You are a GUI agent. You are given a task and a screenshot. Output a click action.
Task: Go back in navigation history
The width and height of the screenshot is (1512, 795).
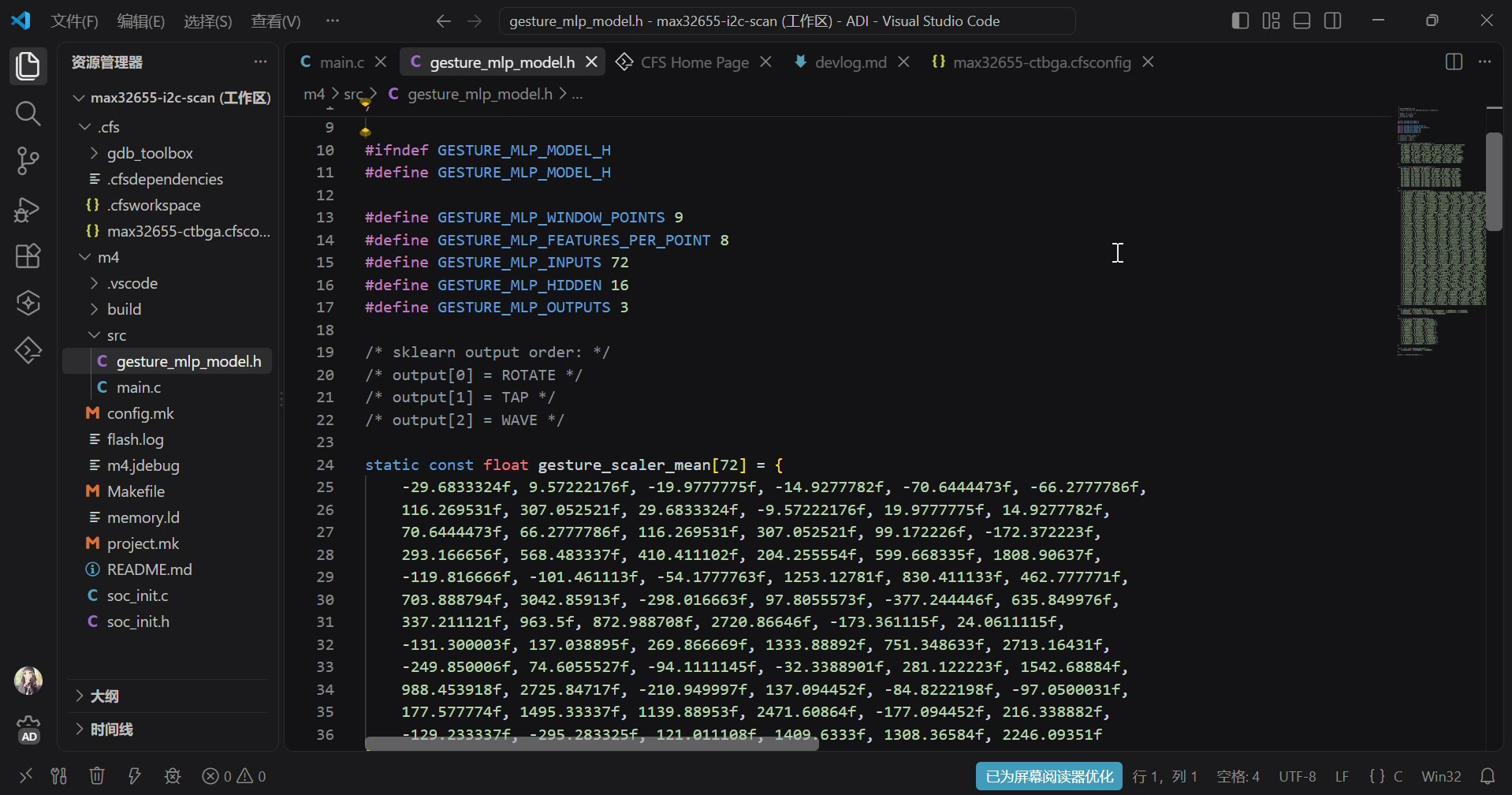coord(444,21)
